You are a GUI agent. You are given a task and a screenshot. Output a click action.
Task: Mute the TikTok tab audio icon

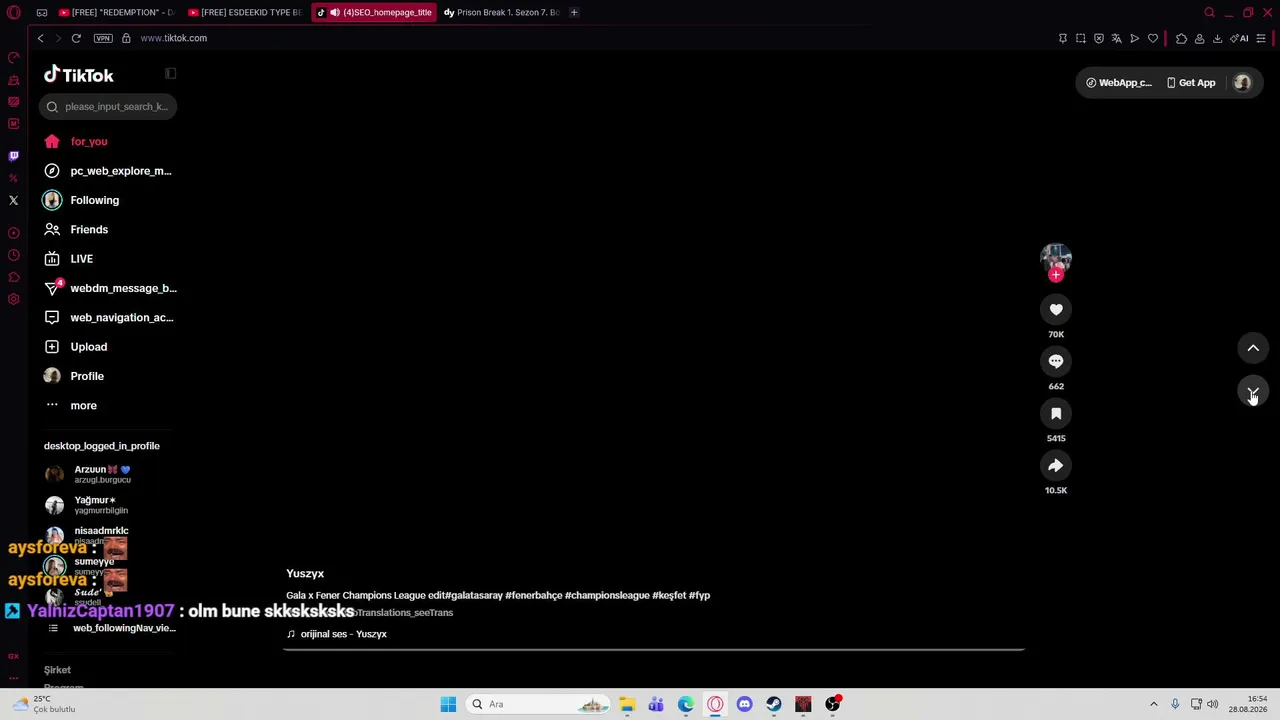tap(334, 12)
